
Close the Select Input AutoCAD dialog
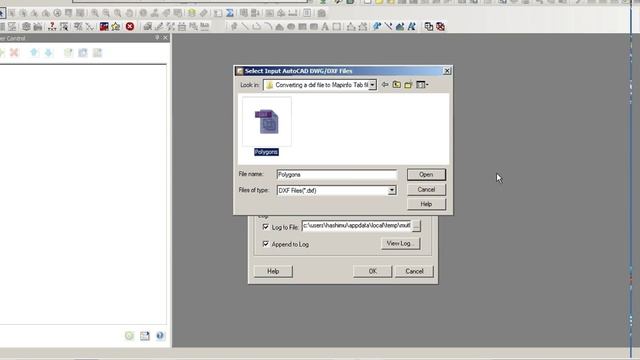[x=447, y=71]
